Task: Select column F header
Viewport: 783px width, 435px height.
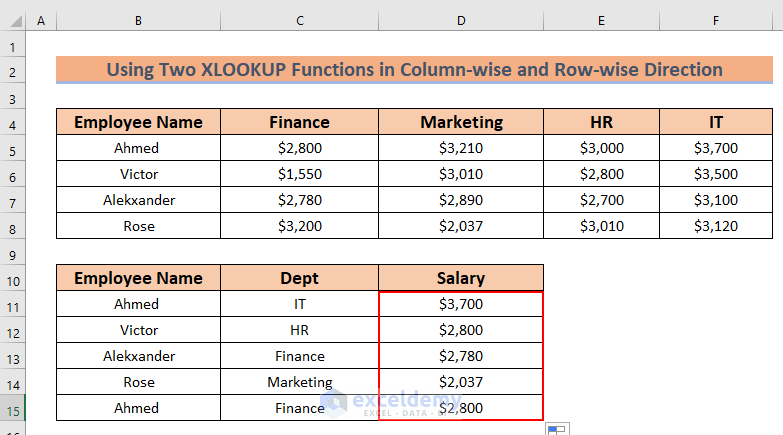Action: (x=716, y=21)
